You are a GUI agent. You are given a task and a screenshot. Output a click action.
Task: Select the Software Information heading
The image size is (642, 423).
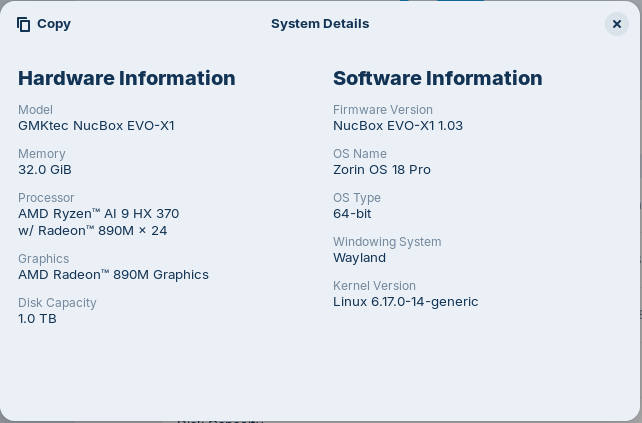click(437, 78)
